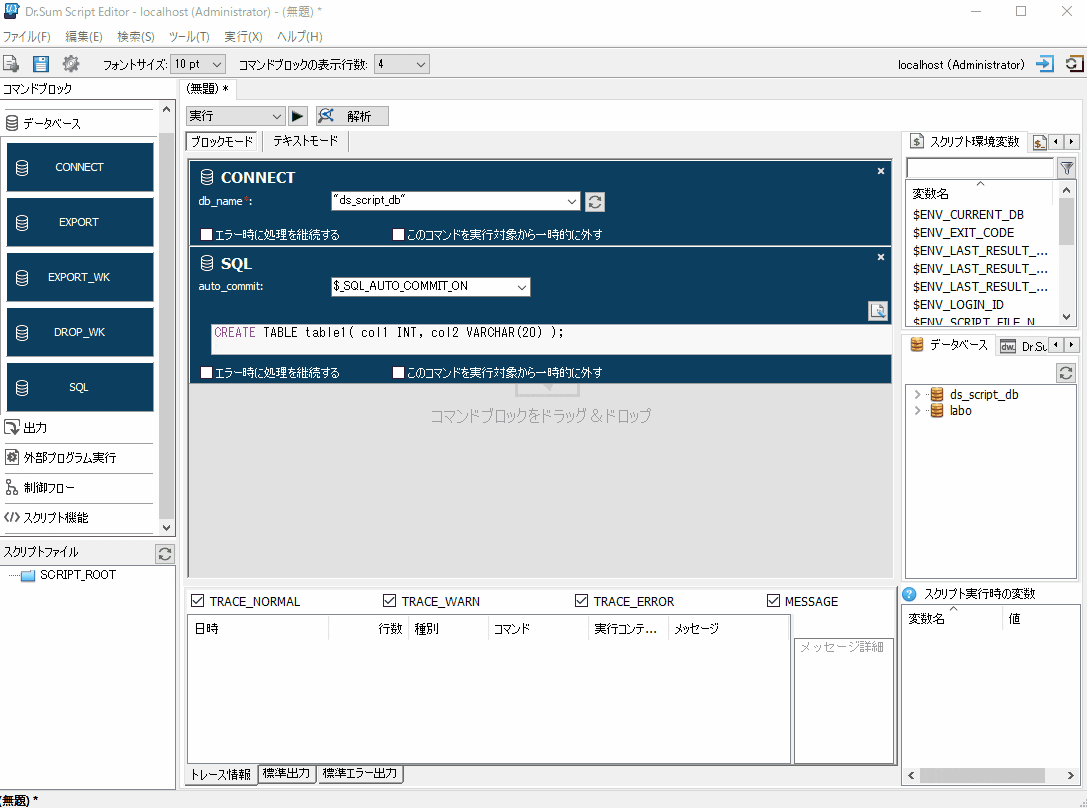Click the new script icon

pyautogui.click(x=13, y=63)
